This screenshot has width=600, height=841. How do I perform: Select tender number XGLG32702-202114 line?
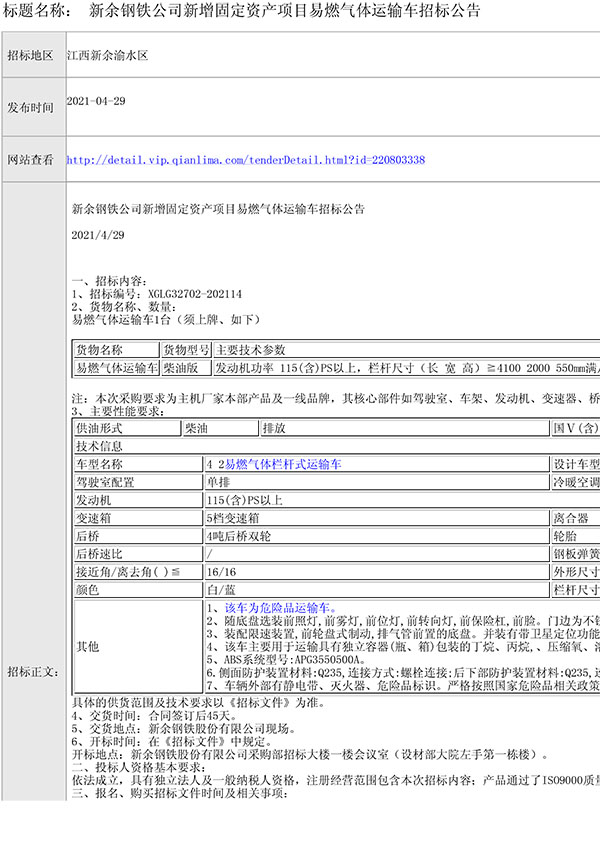(x=157, y=294)
